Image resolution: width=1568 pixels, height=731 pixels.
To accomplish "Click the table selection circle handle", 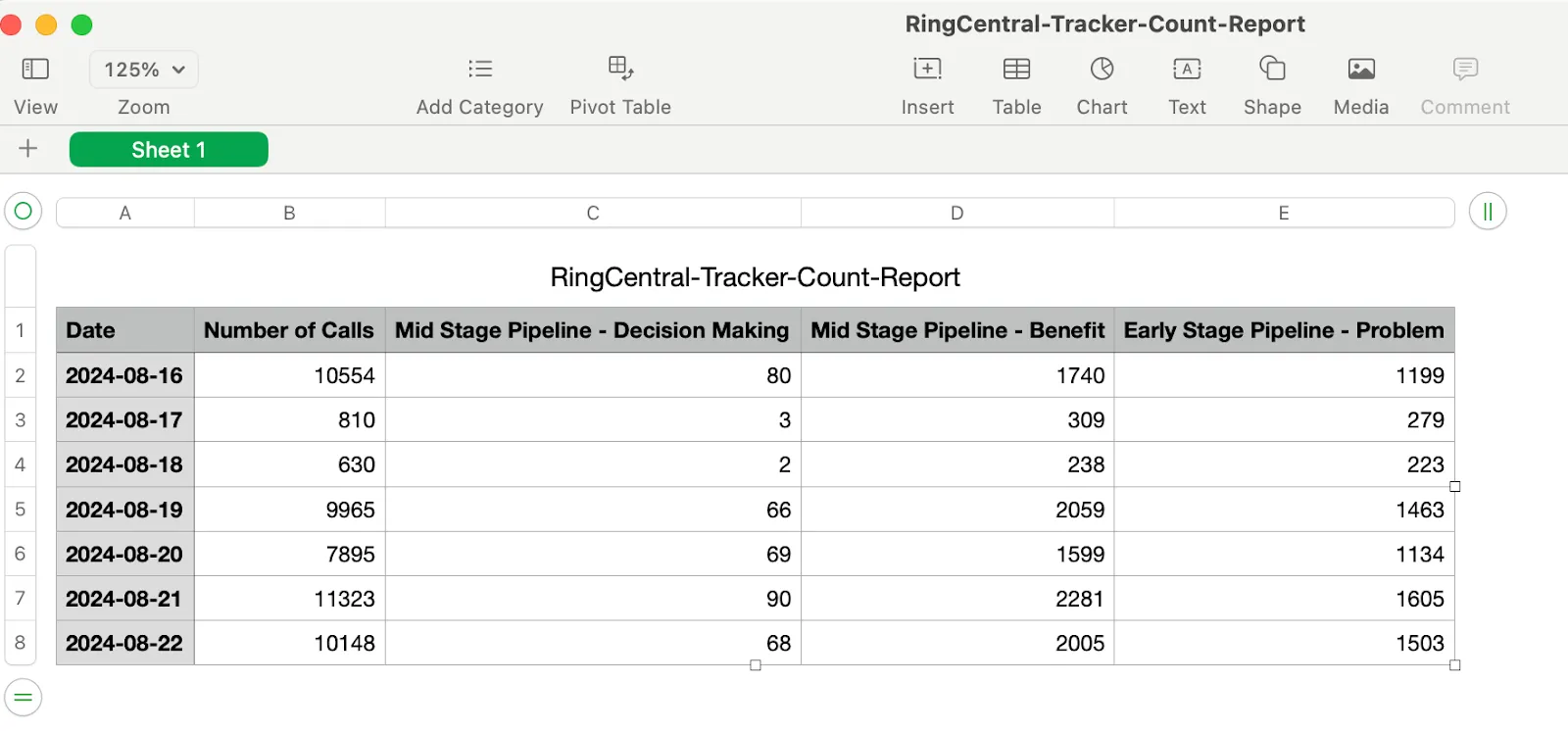I will click(22, 212).
